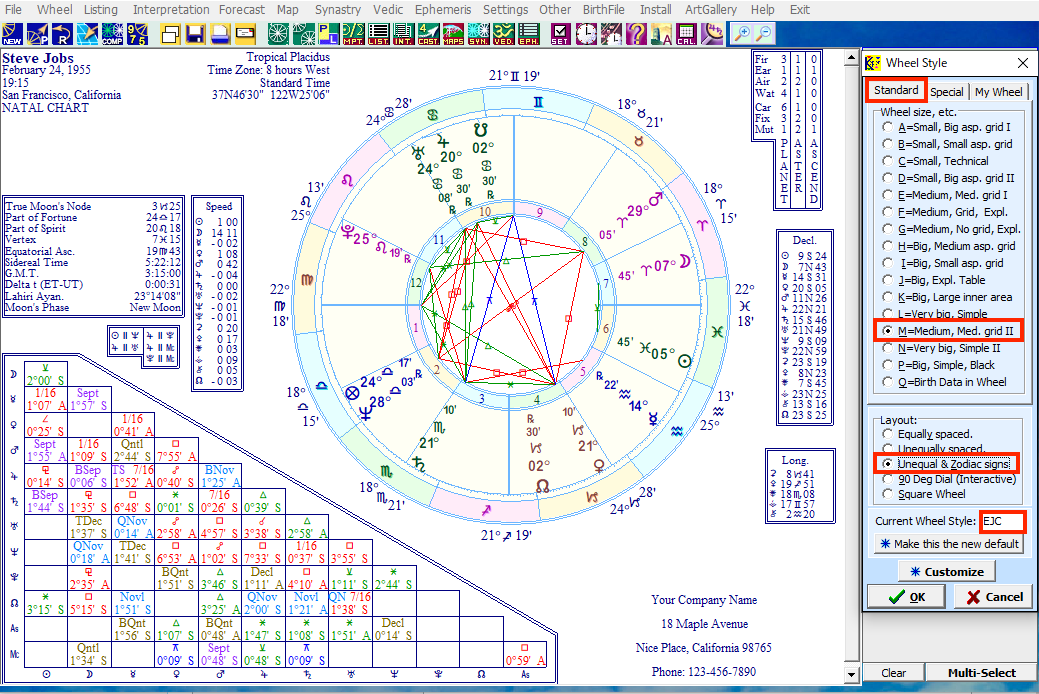Click the 975 harmonic chart icon
The width and height of the screenshot is (1039, 694).
coord(137,34)
